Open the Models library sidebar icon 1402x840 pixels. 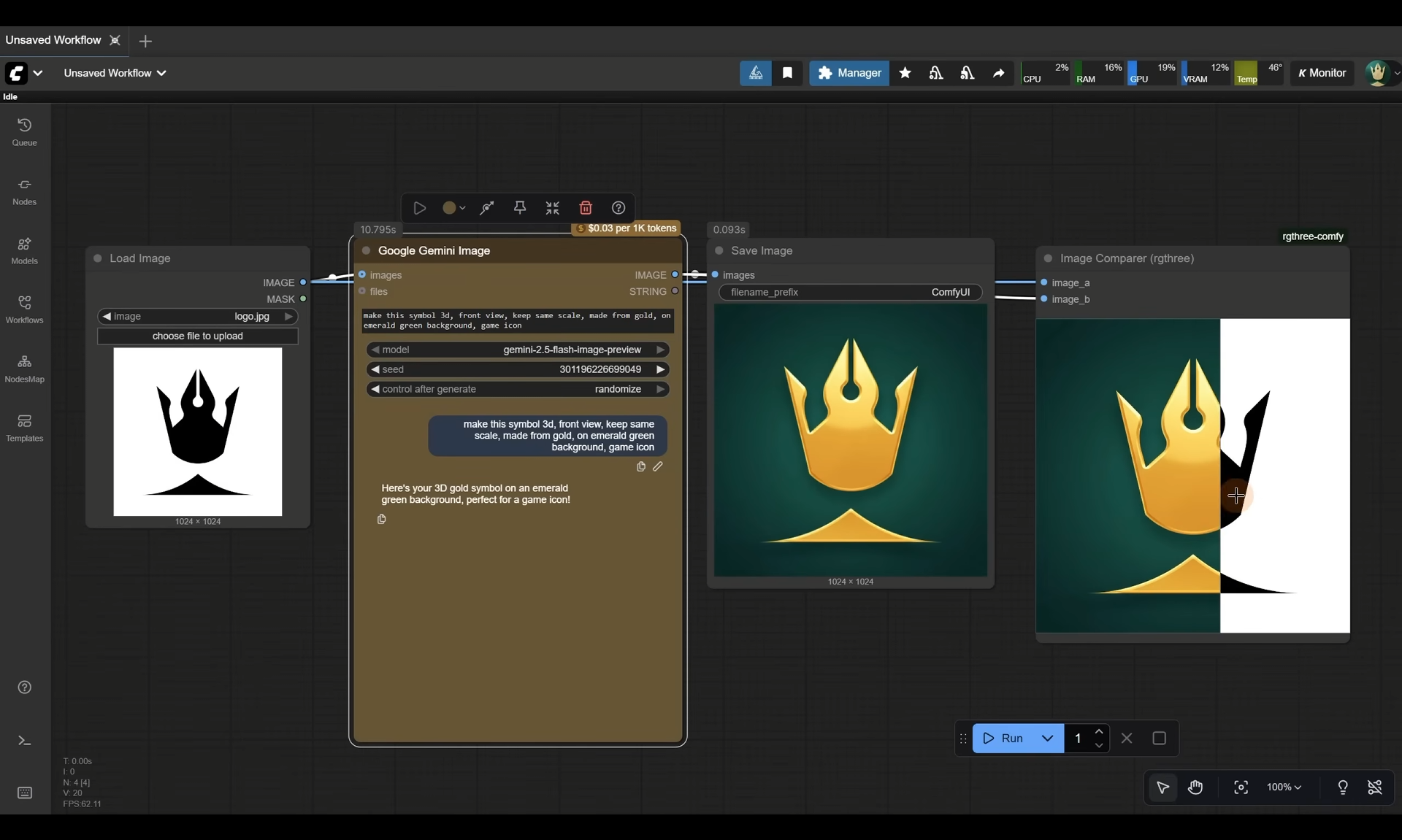coord(24,250)
